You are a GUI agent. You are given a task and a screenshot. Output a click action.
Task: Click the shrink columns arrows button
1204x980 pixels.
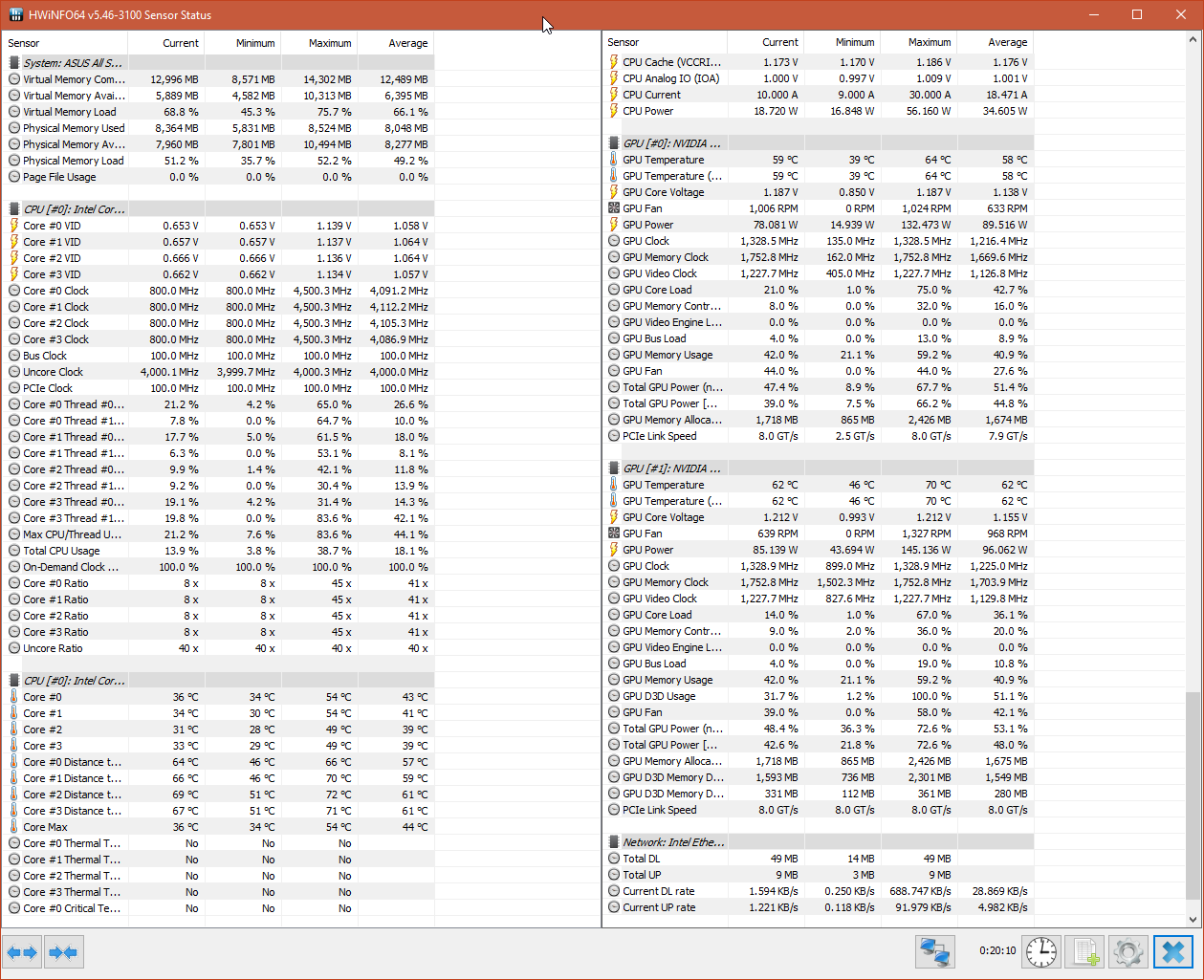point(63,952)
